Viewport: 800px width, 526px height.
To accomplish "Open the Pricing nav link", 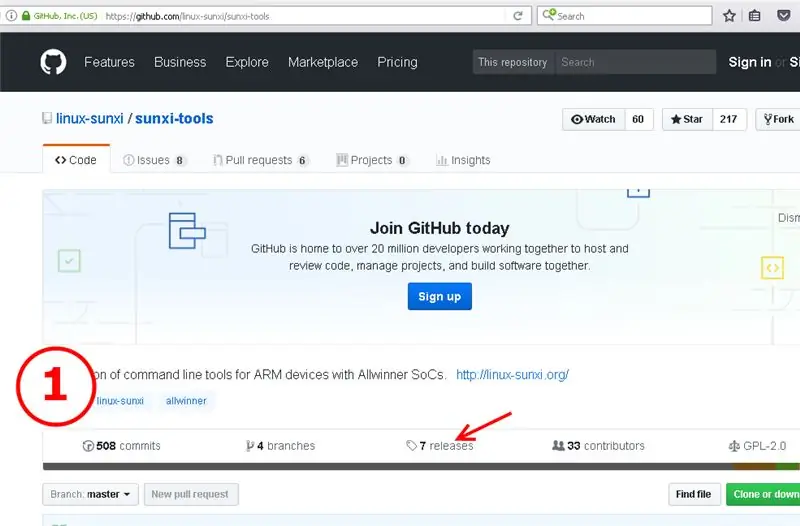I will pyautogui.click(x=397, y=62).
